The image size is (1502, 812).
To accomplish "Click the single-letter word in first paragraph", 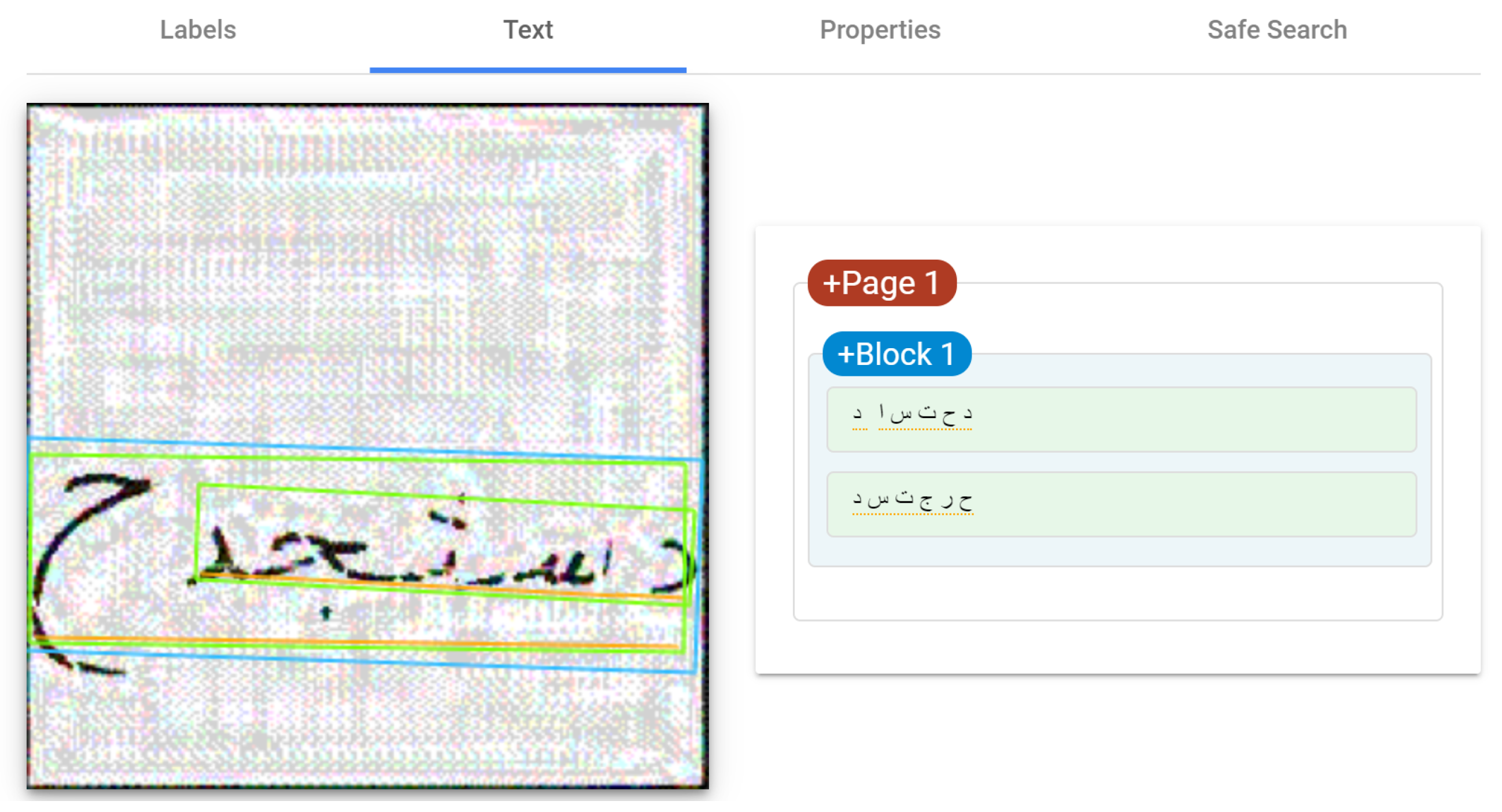I will [858, 415].
